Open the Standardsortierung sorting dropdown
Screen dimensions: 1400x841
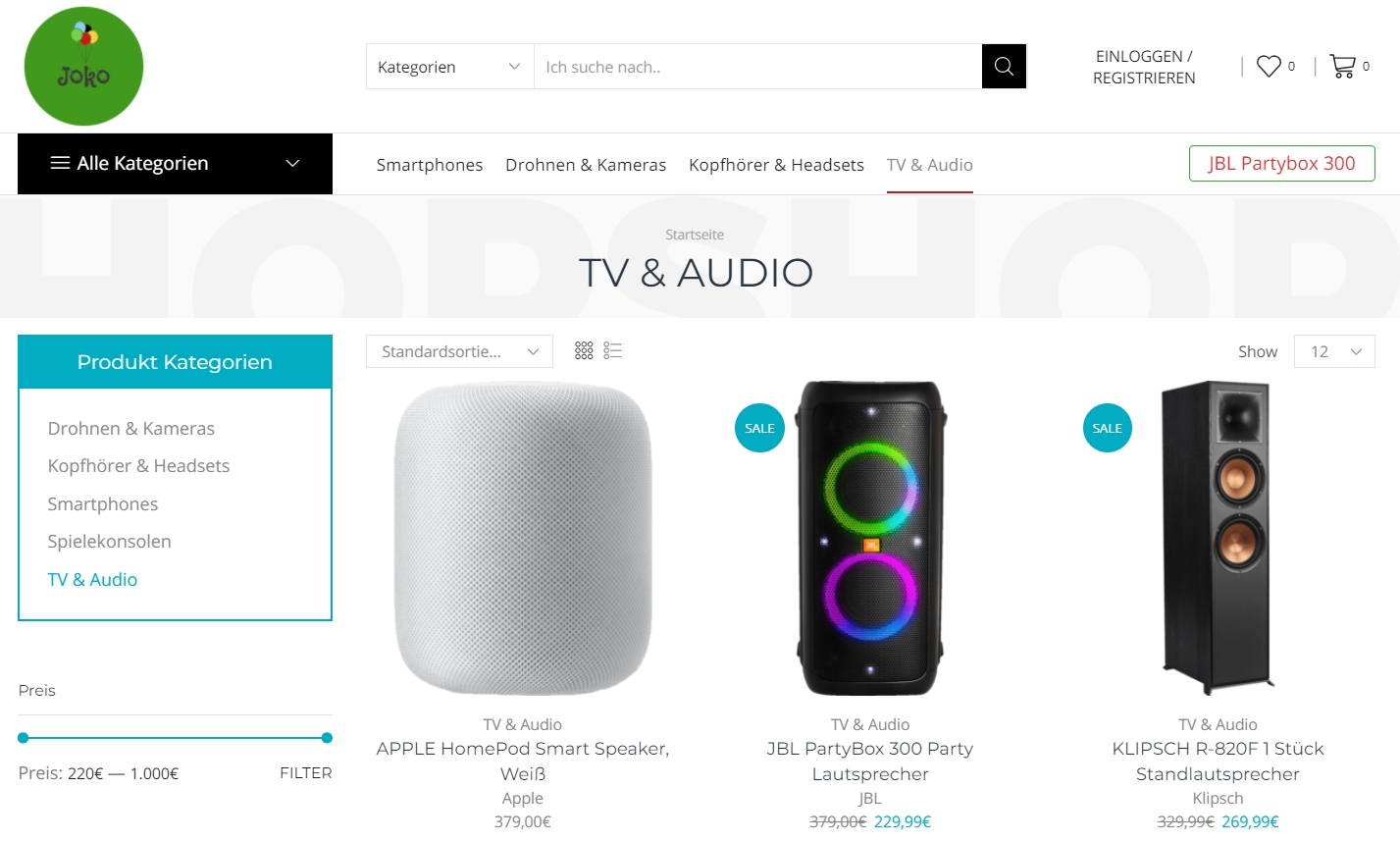pyautogui.click(x=459, y=351)
